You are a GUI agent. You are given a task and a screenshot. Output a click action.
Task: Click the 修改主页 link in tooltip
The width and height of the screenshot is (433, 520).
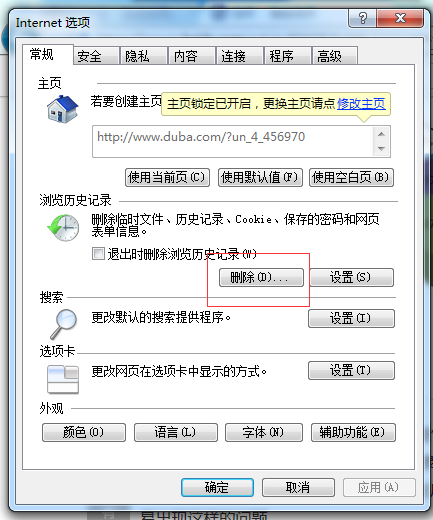[x=361, y=104]
